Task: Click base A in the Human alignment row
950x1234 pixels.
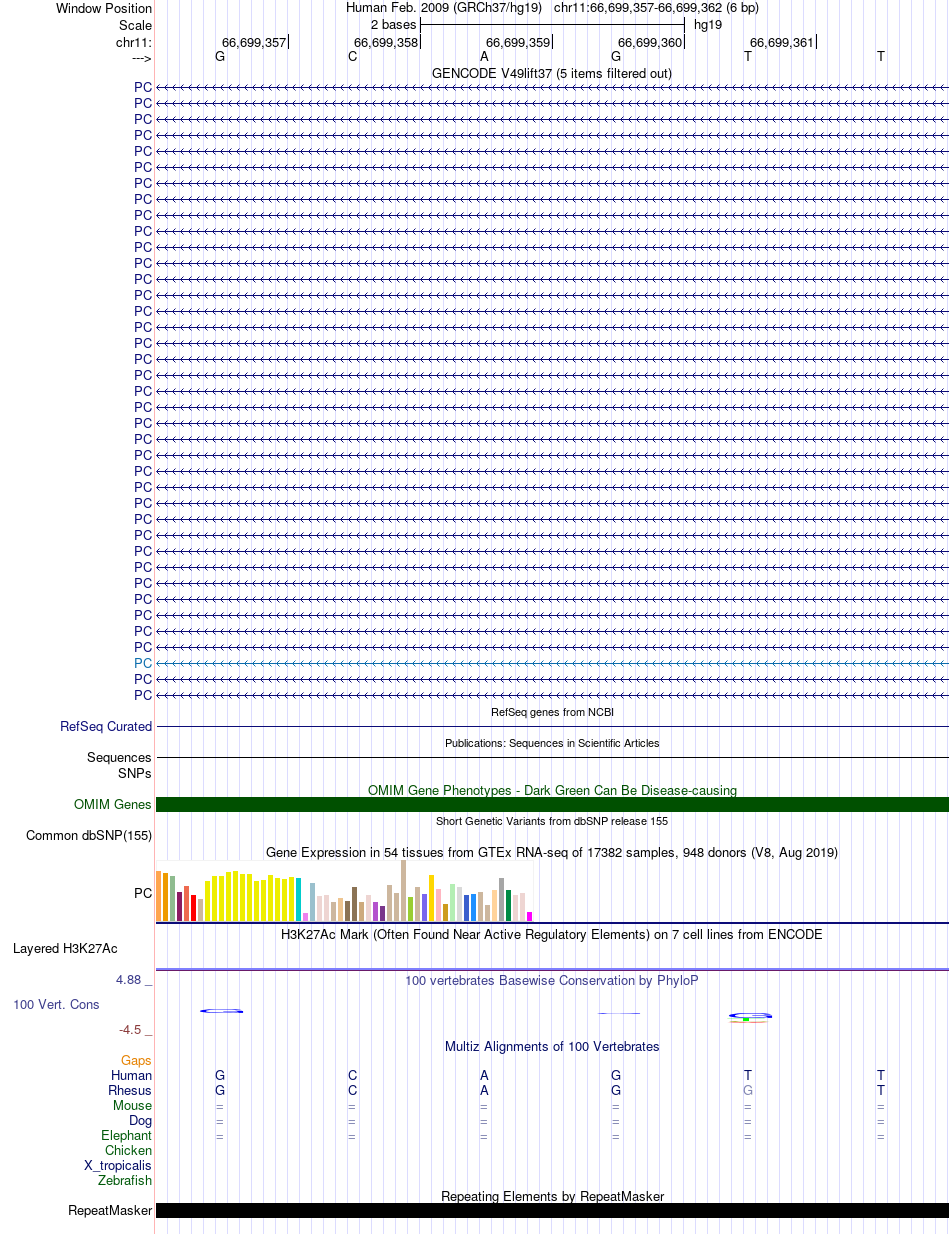Action: (484, 1075)
